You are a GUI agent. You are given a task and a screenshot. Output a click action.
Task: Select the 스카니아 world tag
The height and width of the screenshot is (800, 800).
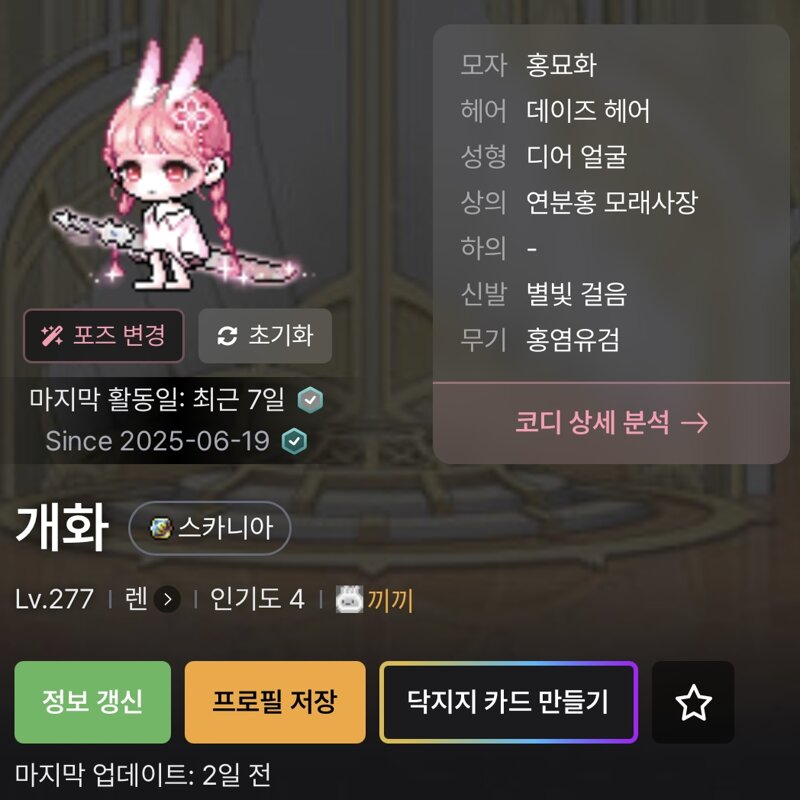point(210,528)
